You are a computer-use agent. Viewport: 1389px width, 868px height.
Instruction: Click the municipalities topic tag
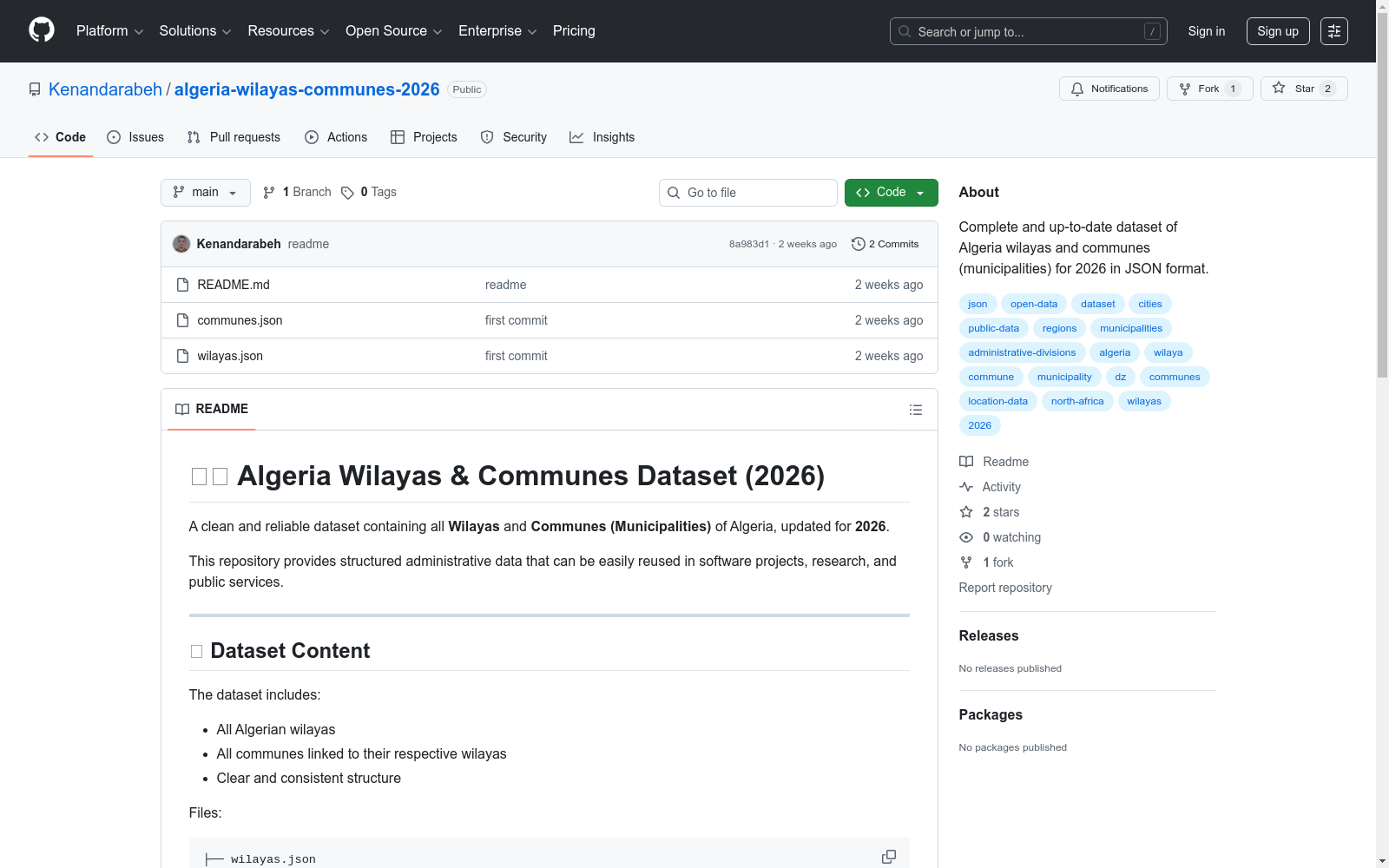[x=1131, y=328]
